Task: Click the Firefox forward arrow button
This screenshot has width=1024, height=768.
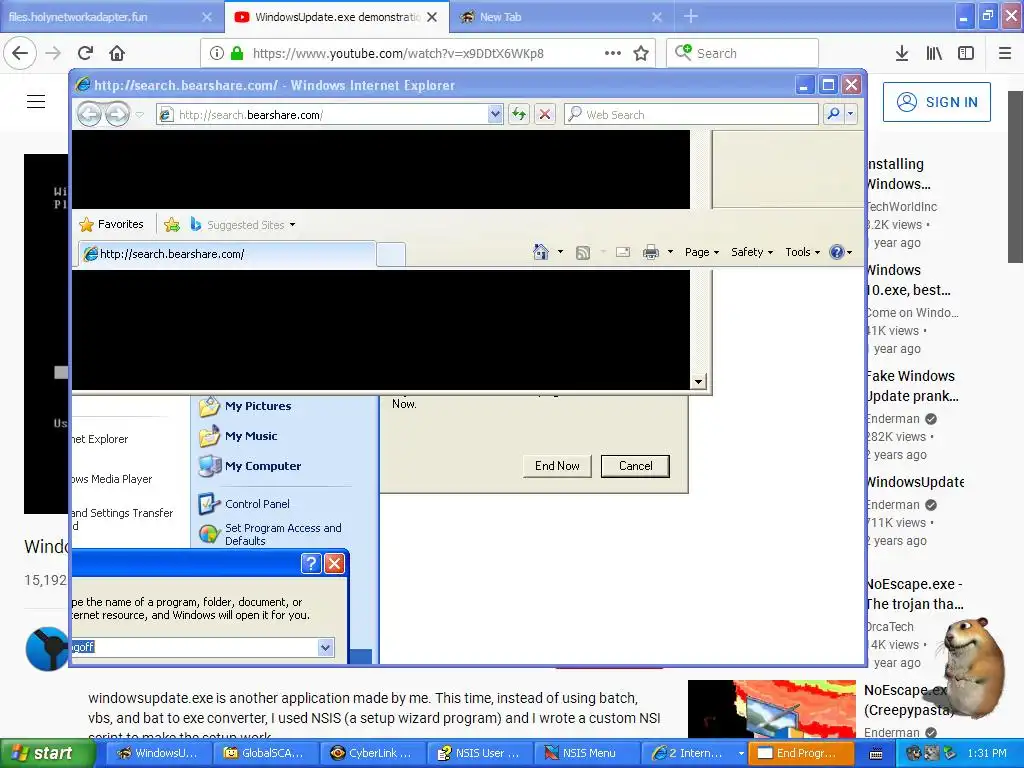Action: point(53,53)
